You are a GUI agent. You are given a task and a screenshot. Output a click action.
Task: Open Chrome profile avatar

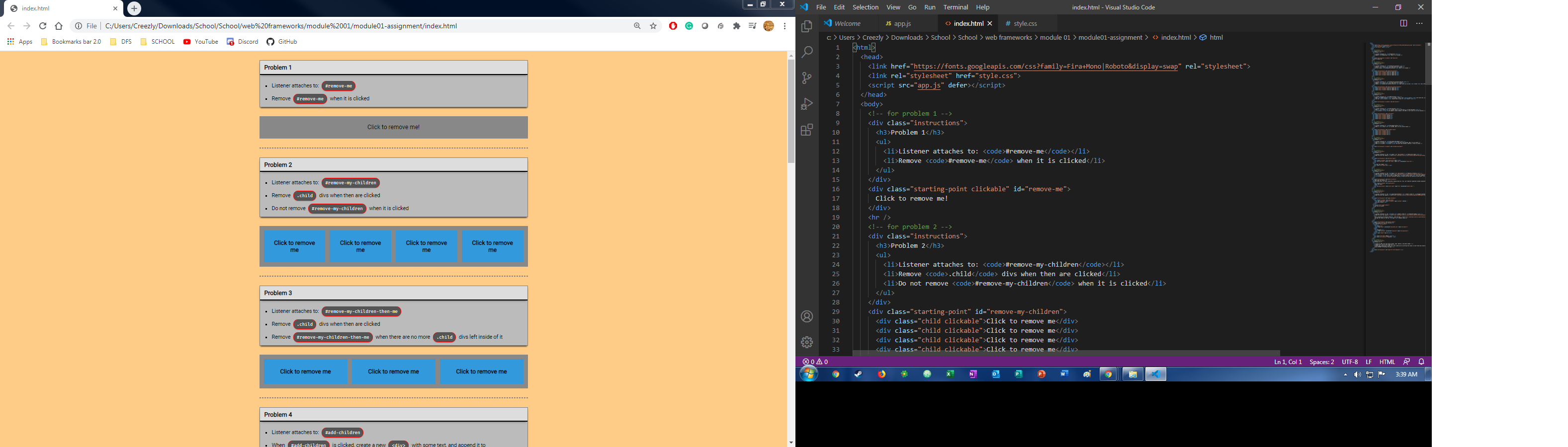[x=769, y=26]
